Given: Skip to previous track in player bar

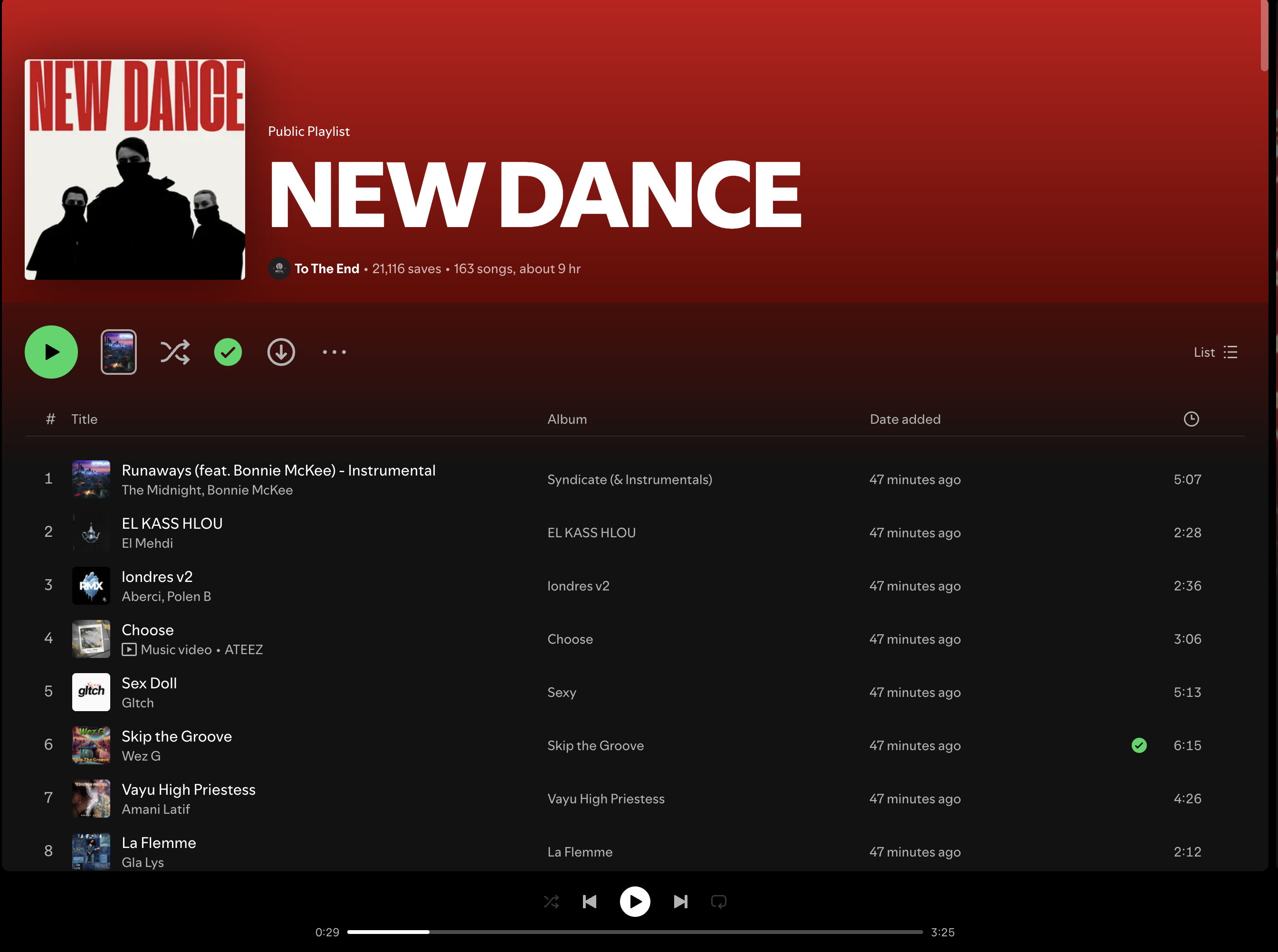Looking at the screenshot, I should click(590, 901).
